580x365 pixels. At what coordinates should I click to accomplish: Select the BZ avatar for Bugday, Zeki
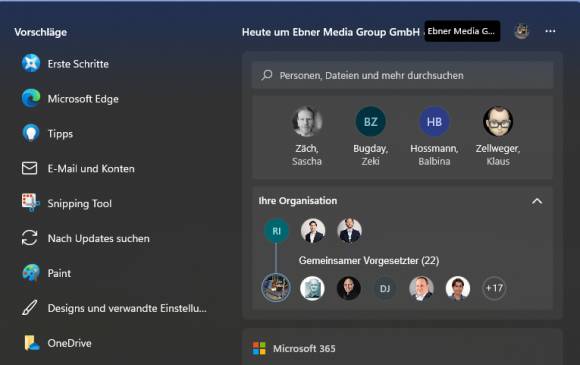coord(370,121)
